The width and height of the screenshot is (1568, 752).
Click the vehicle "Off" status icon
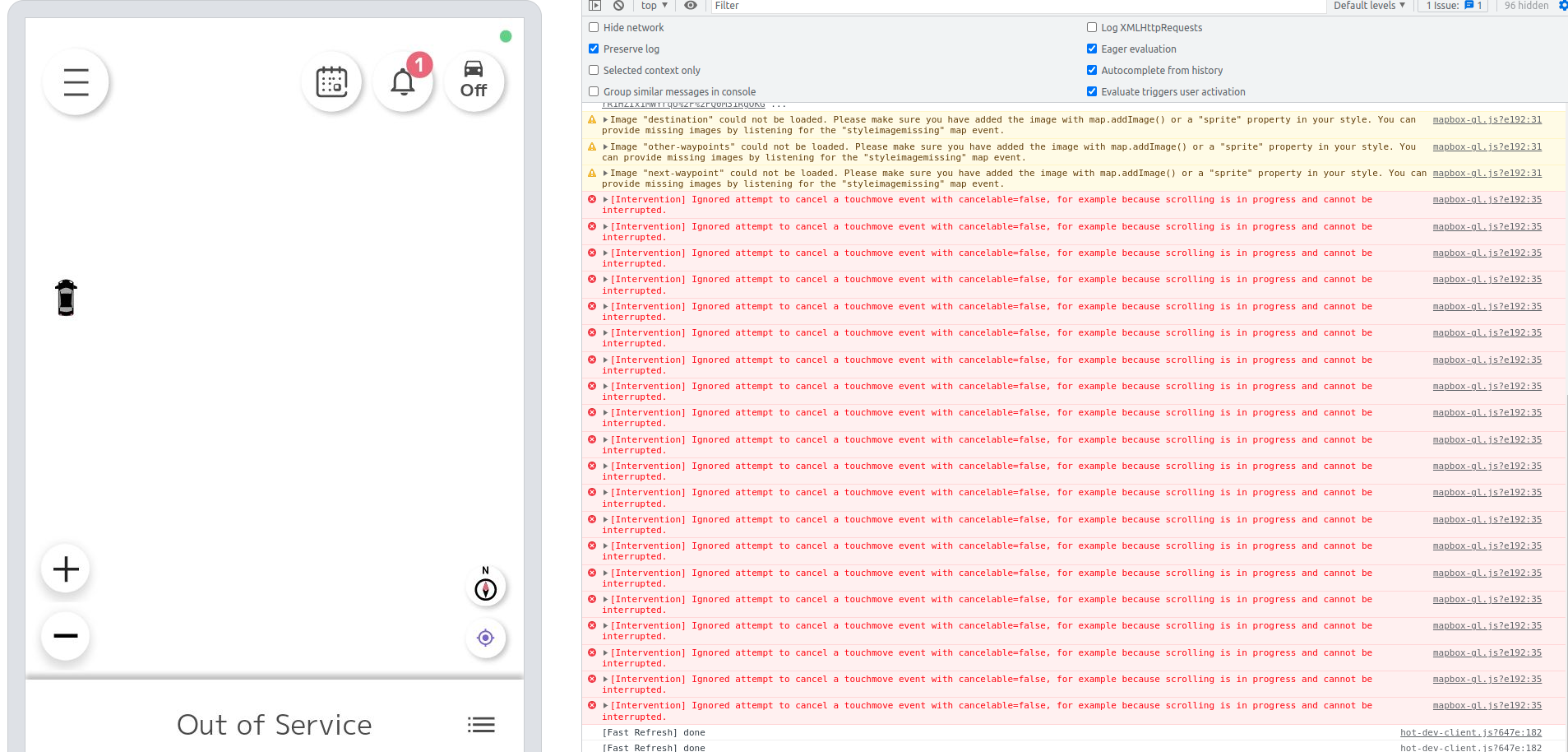474,81
